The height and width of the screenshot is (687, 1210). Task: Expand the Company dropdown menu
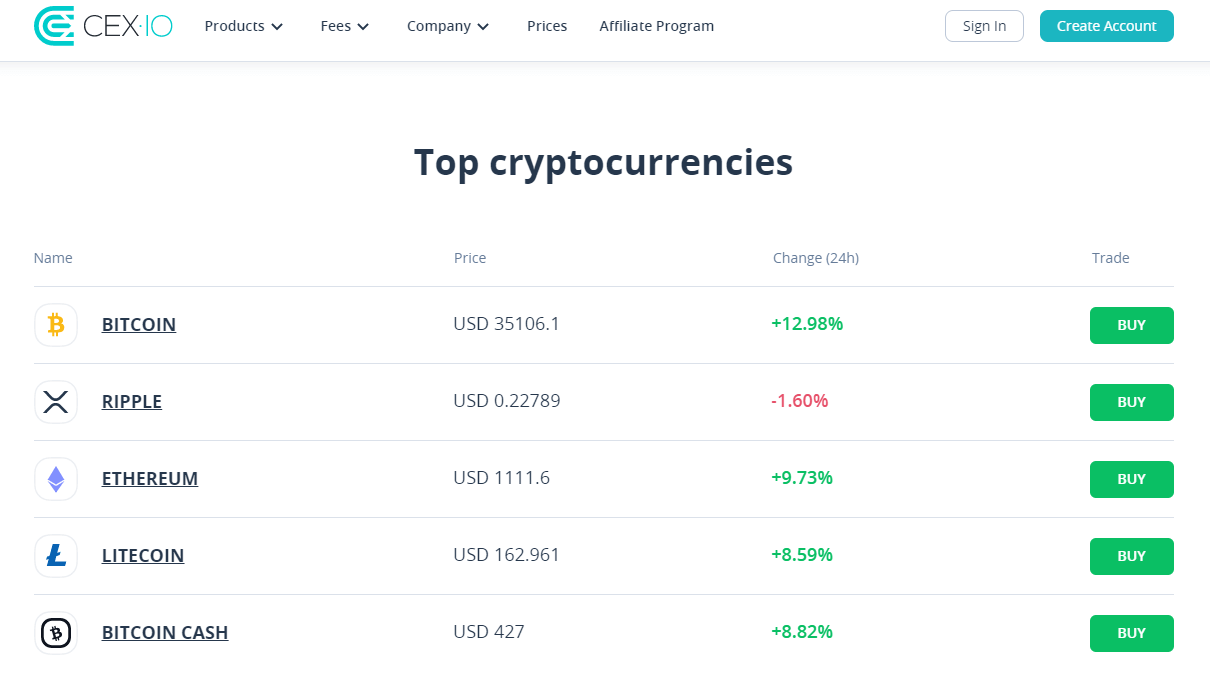pyautogui.click(x=448, y=26)
